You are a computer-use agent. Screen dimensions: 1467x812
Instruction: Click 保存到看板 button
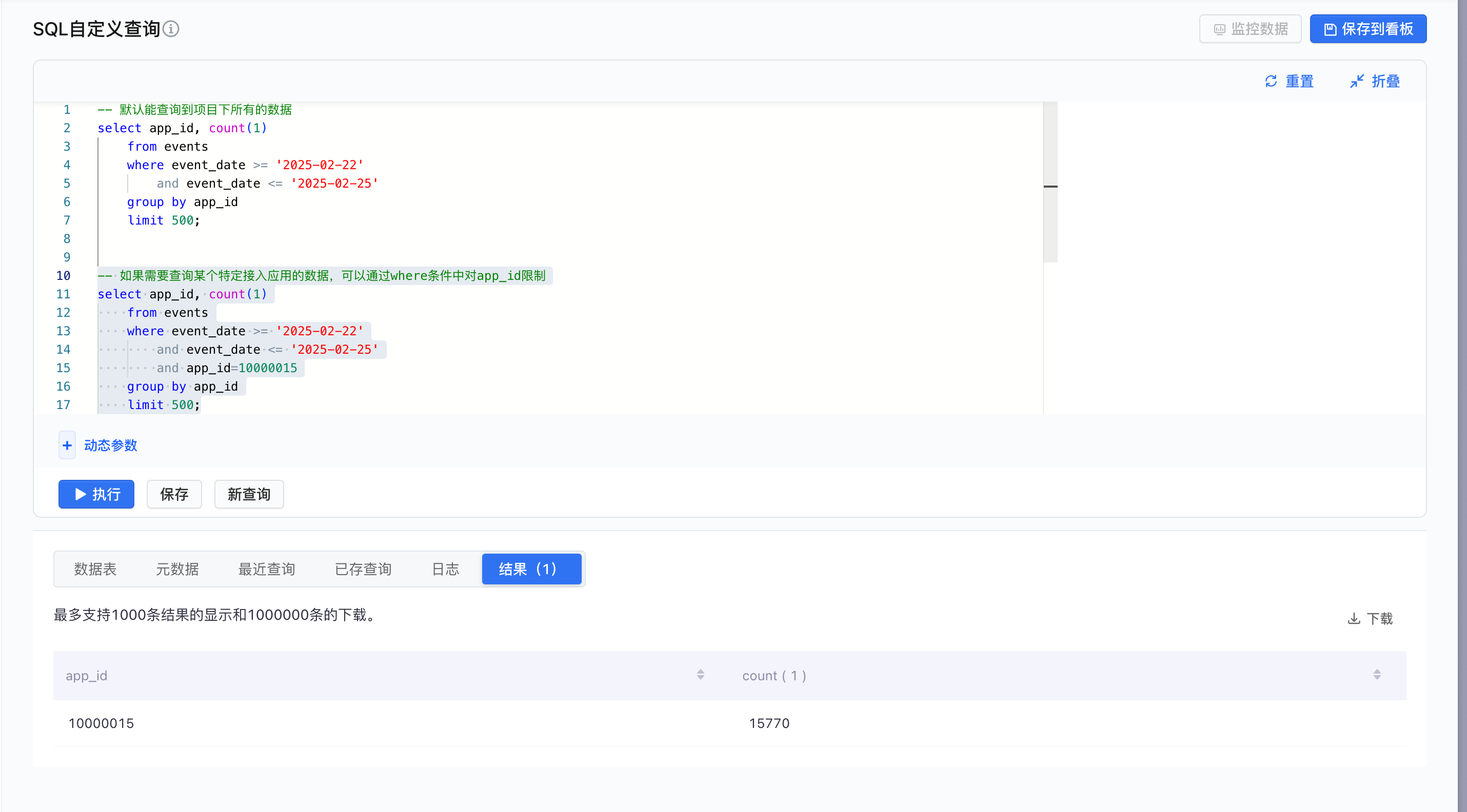click(1368, 29)
